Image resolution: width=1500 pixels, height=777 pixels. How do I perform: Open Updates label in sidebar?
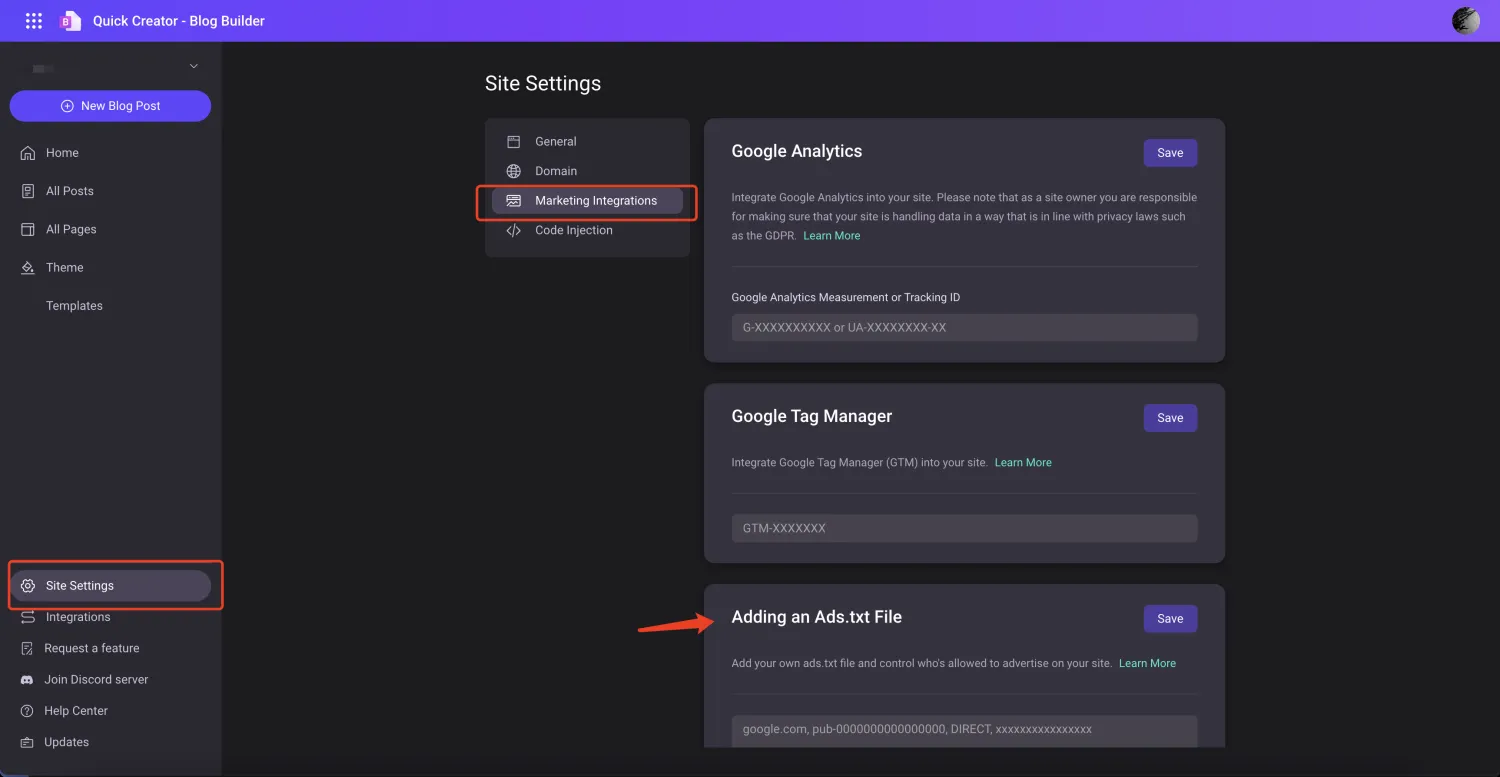[67, 742]
